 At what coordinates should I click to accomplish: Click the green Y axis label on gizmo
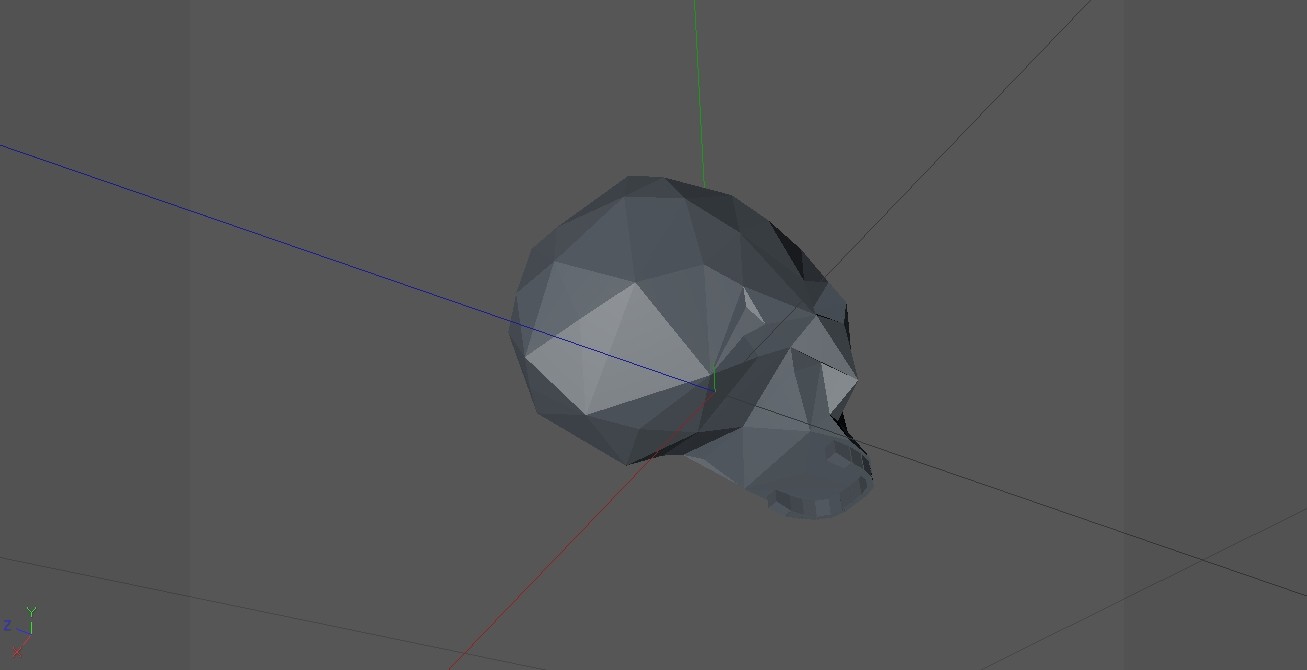31,611
